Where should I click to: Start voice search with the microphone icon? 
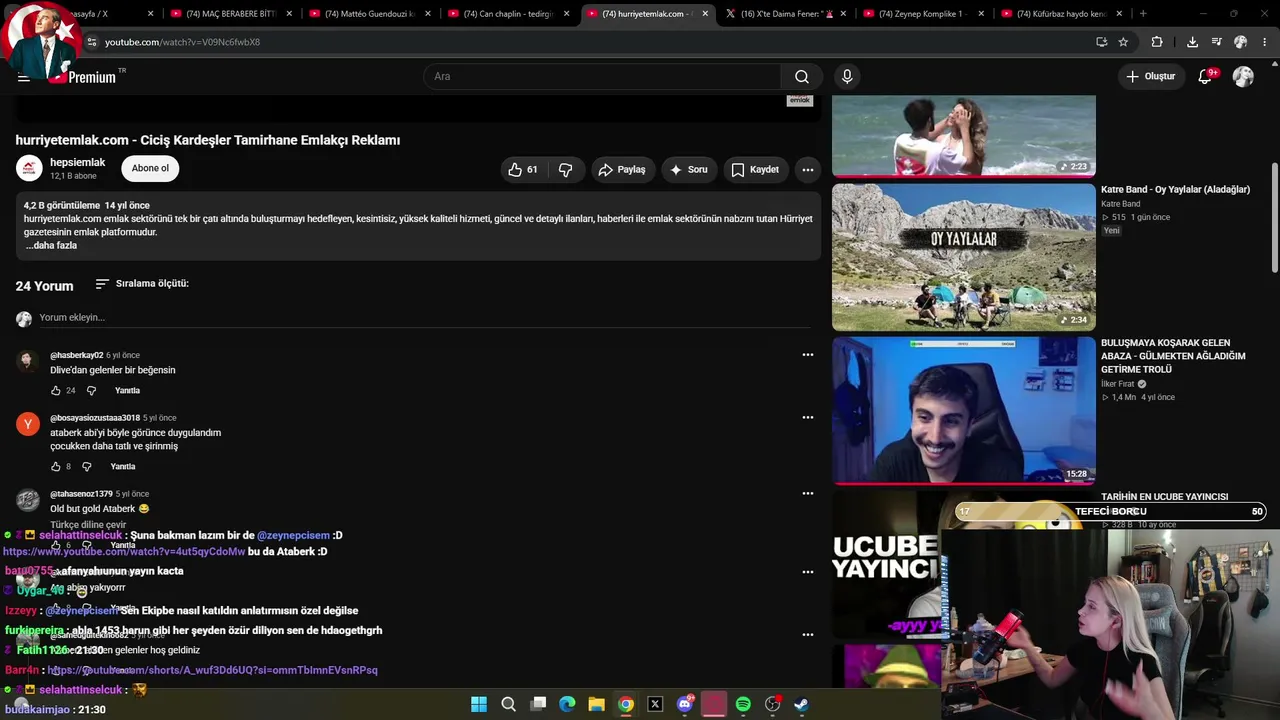[847, 77]
